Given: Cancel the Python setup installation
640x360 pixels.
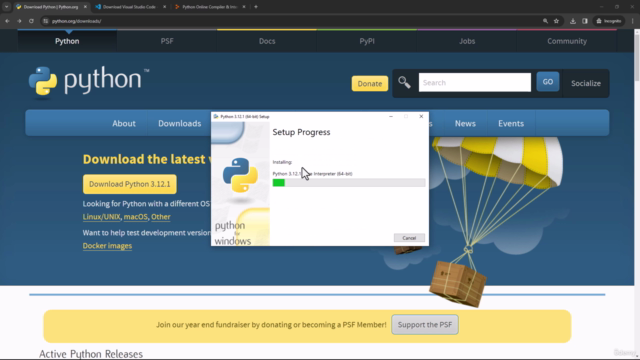Looking at the screenshot, I should point(409,238).
